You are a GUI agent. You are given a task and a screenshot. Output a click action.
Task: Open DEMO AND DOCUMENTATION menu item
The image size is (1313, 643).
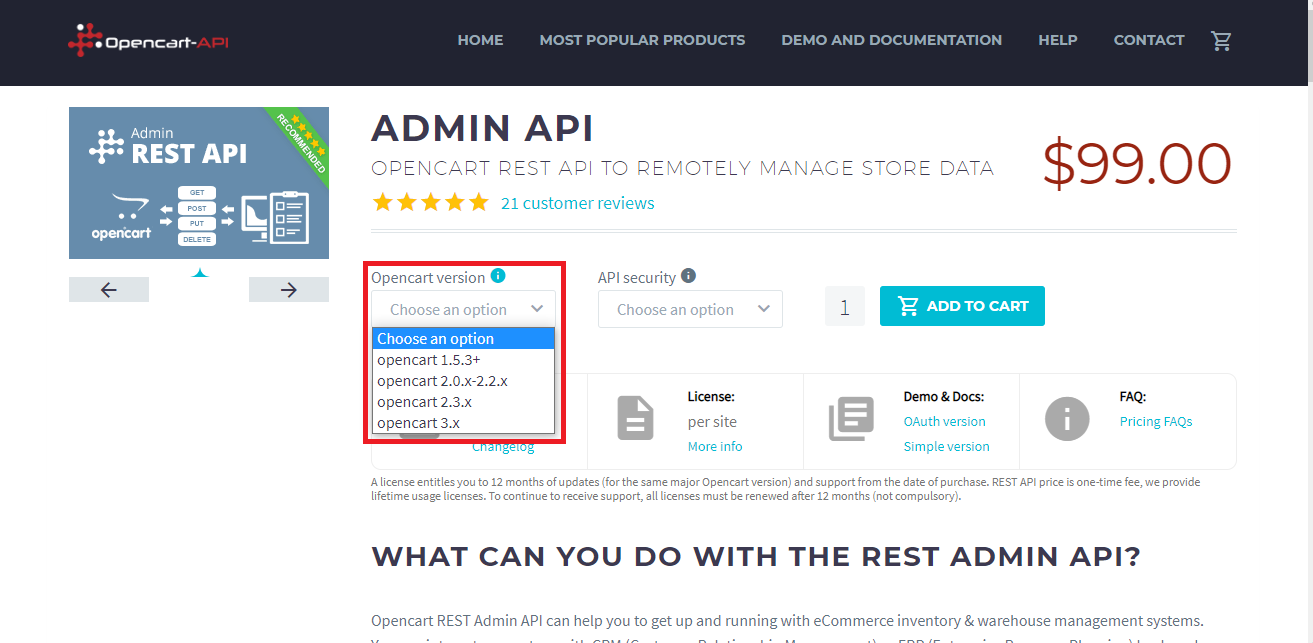click(891, 41)
